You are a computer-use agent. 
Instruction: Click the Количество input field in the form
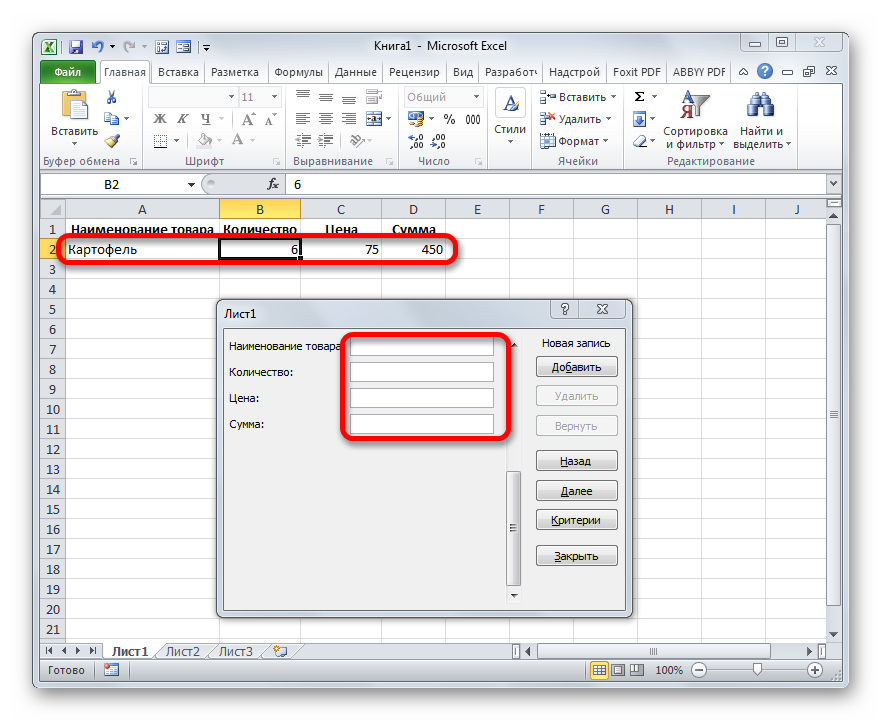[x=422, y=372]
